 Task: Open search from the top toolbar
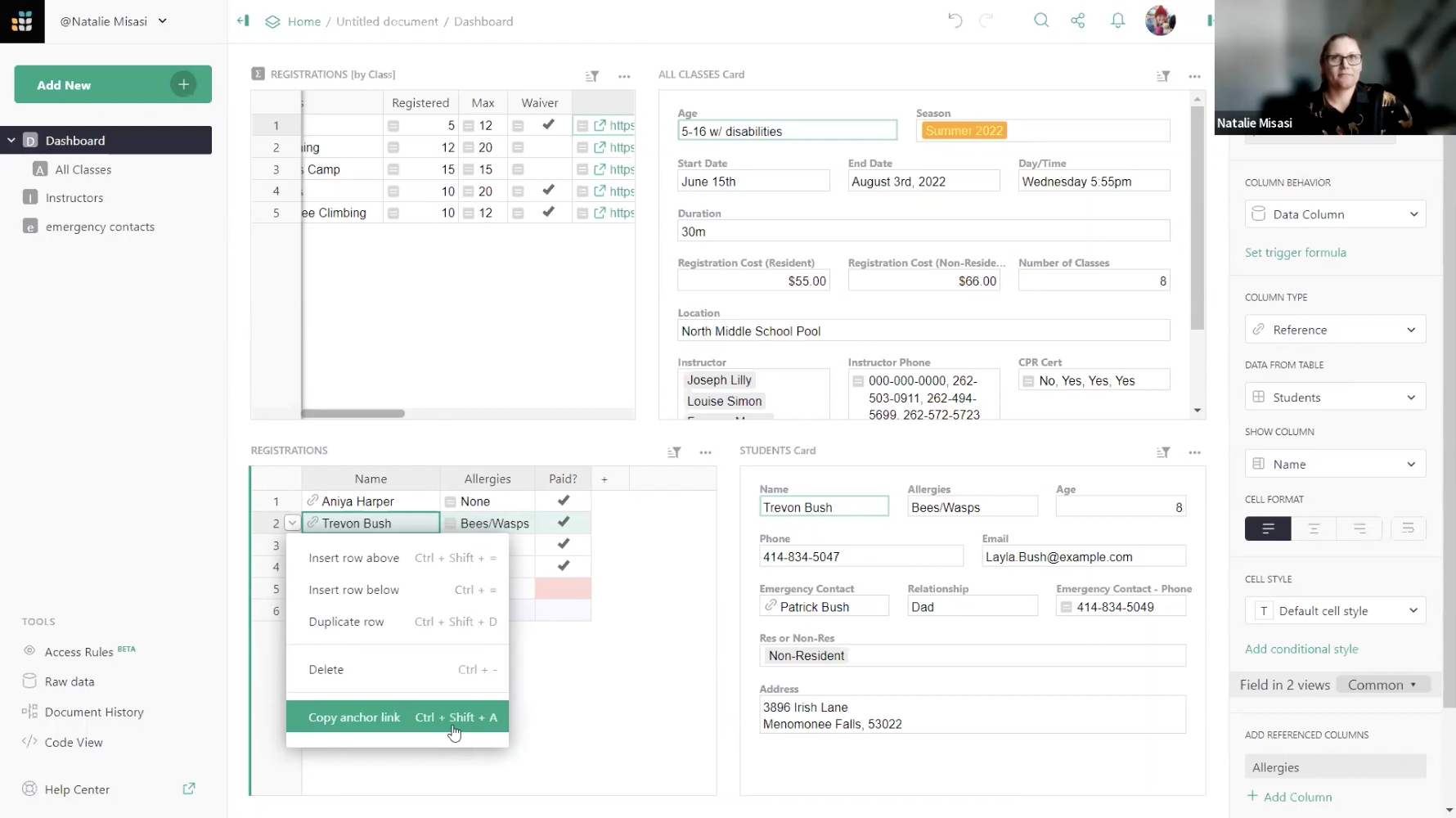click(1041, 20)
